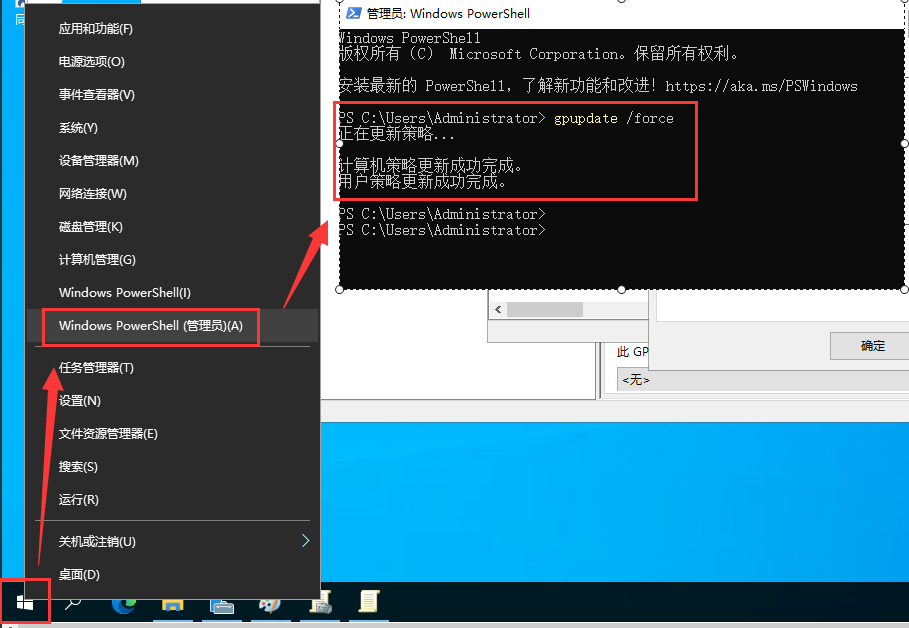
Task: Click the Windows Start button
Action: click(x=25, y=603)
